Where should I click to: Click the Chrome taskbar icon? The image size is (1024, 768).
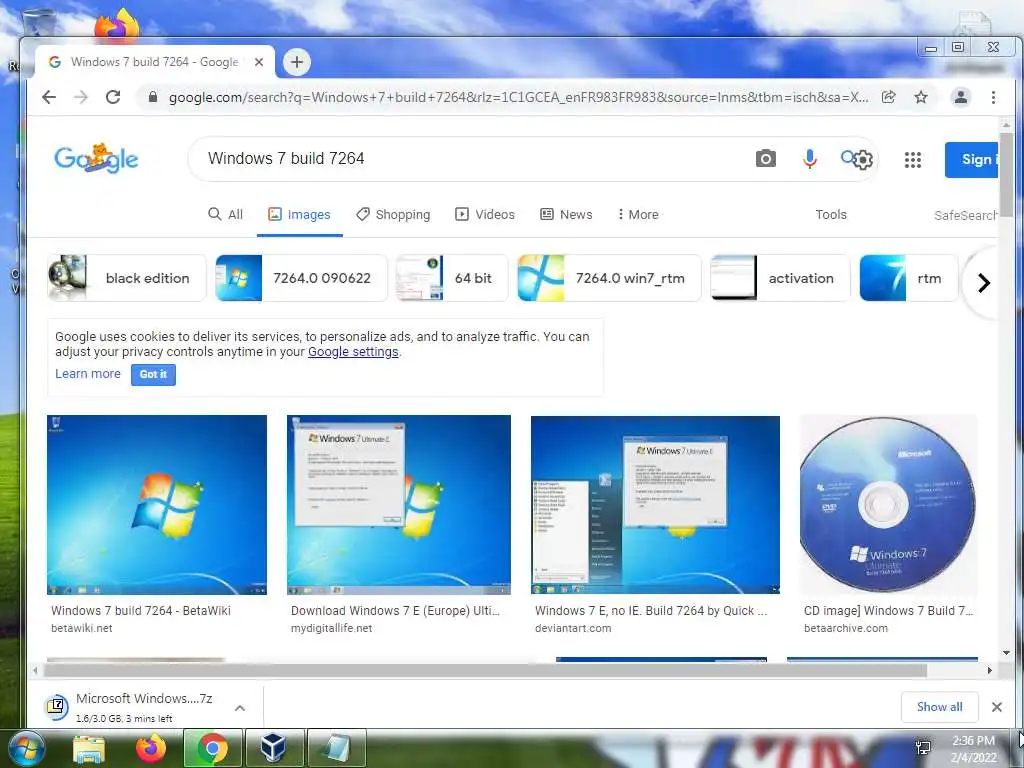pyautogui.click(x=213, y=748)
